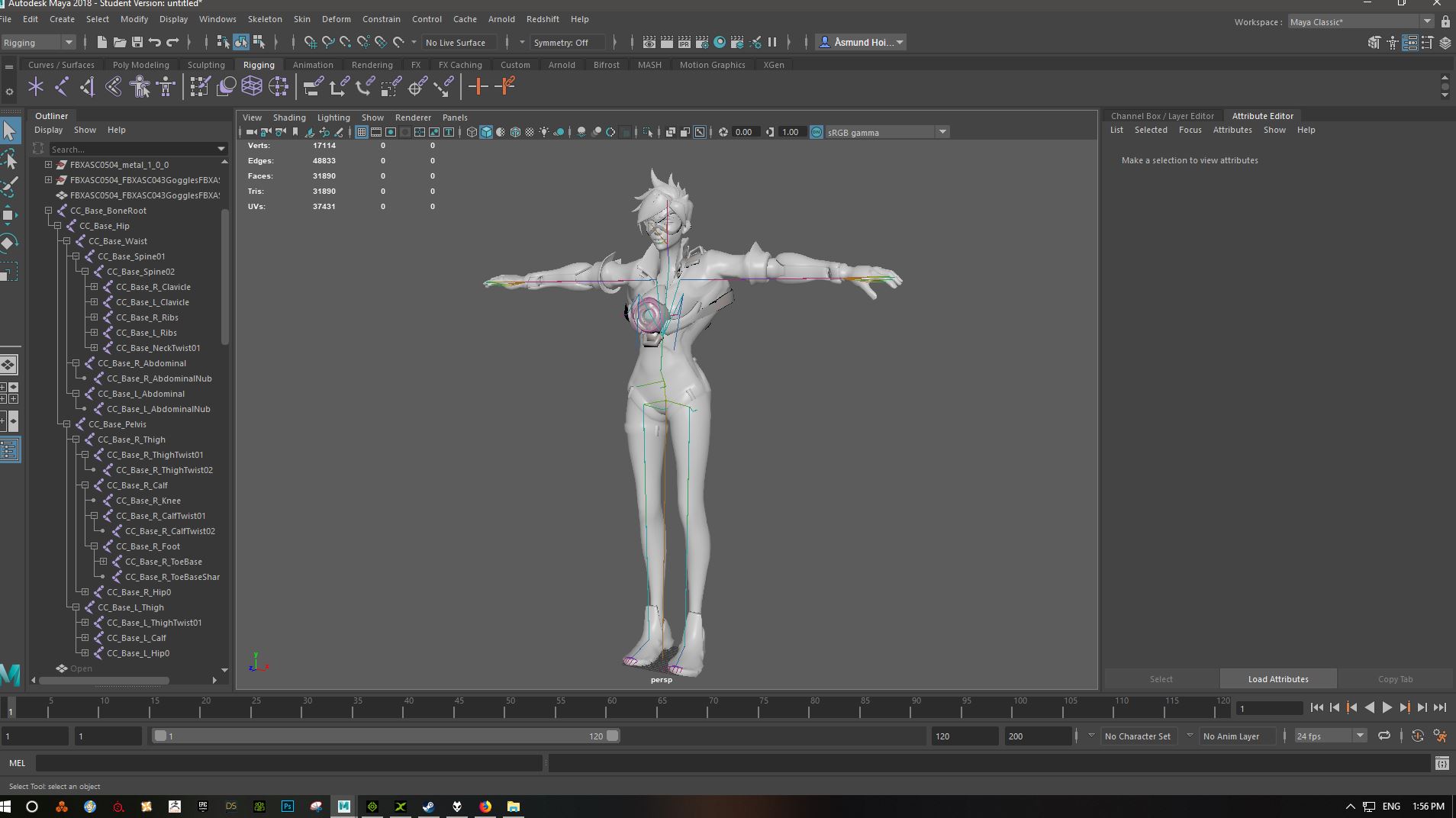Open the viewport Shading menu
Screen dimensions: 1456x818
pyautogui.click(x=289, y=118)
